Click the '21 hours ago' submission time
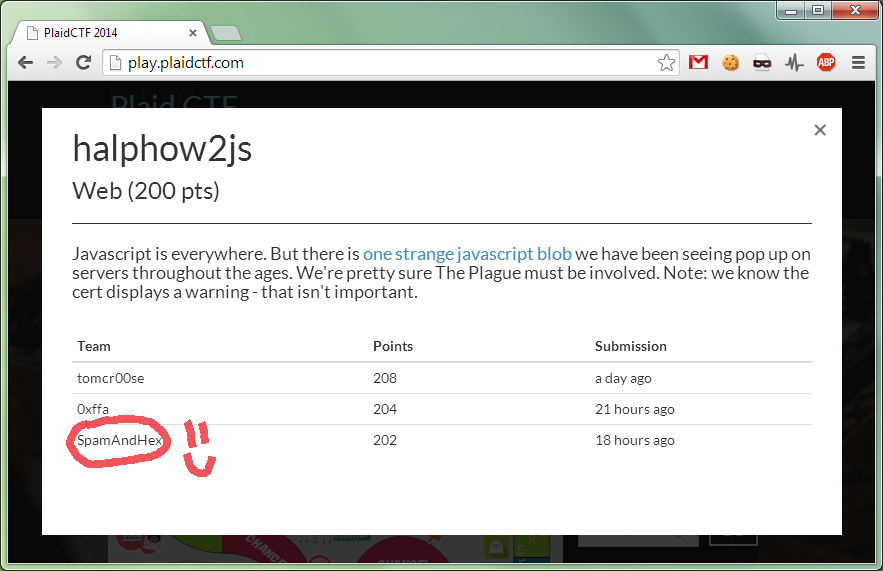Screen dimensions: 883x571 (x=635, y=409)
